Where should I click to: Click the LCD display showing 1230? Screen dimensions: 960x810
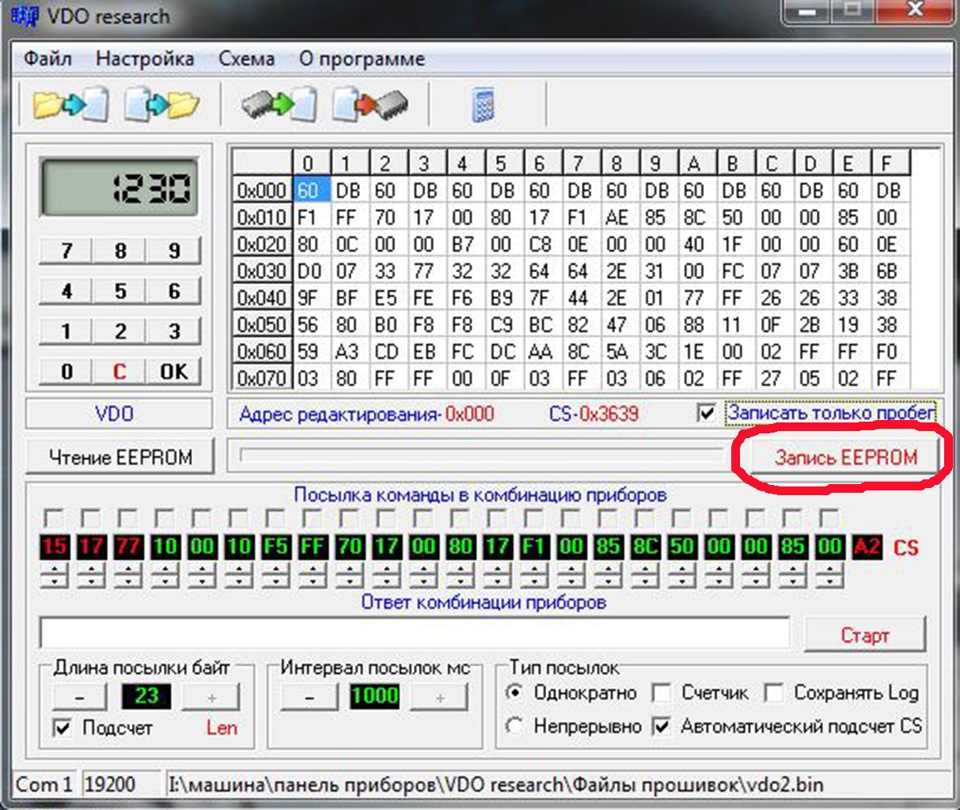[119, 187]
